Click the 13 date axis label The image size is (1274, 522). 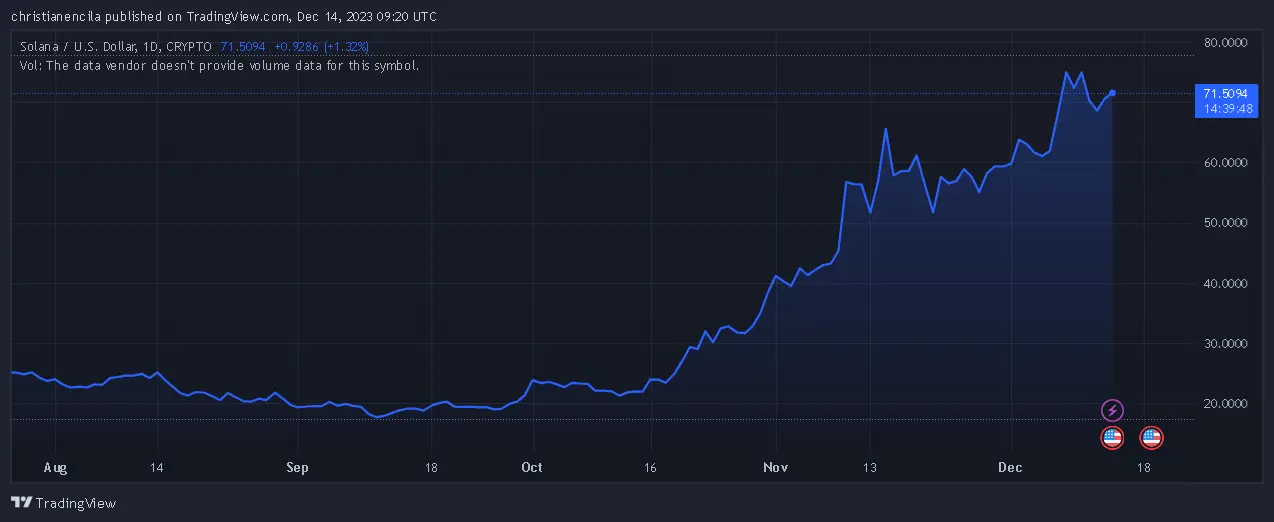pos(870,467)
